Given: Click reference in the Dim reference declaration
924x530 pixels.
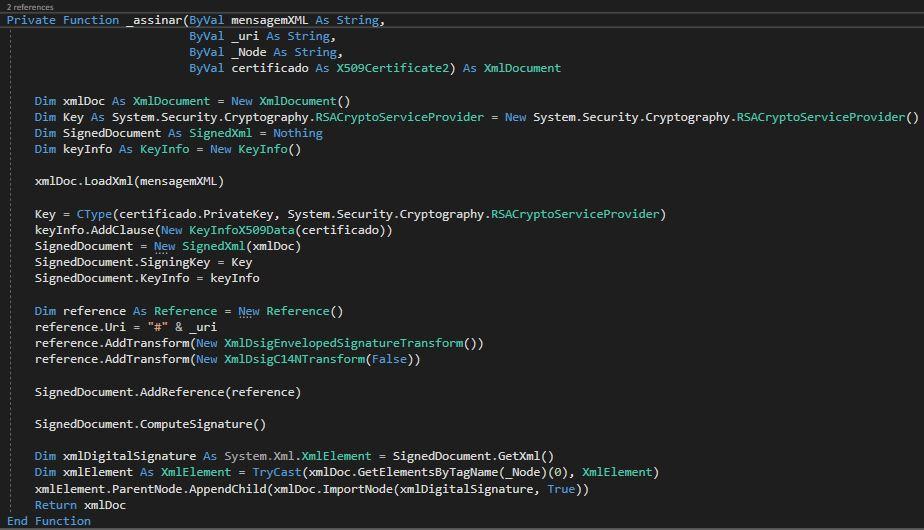Looking at the screenshot, I should pyautogui.click(x=94, y=311).
